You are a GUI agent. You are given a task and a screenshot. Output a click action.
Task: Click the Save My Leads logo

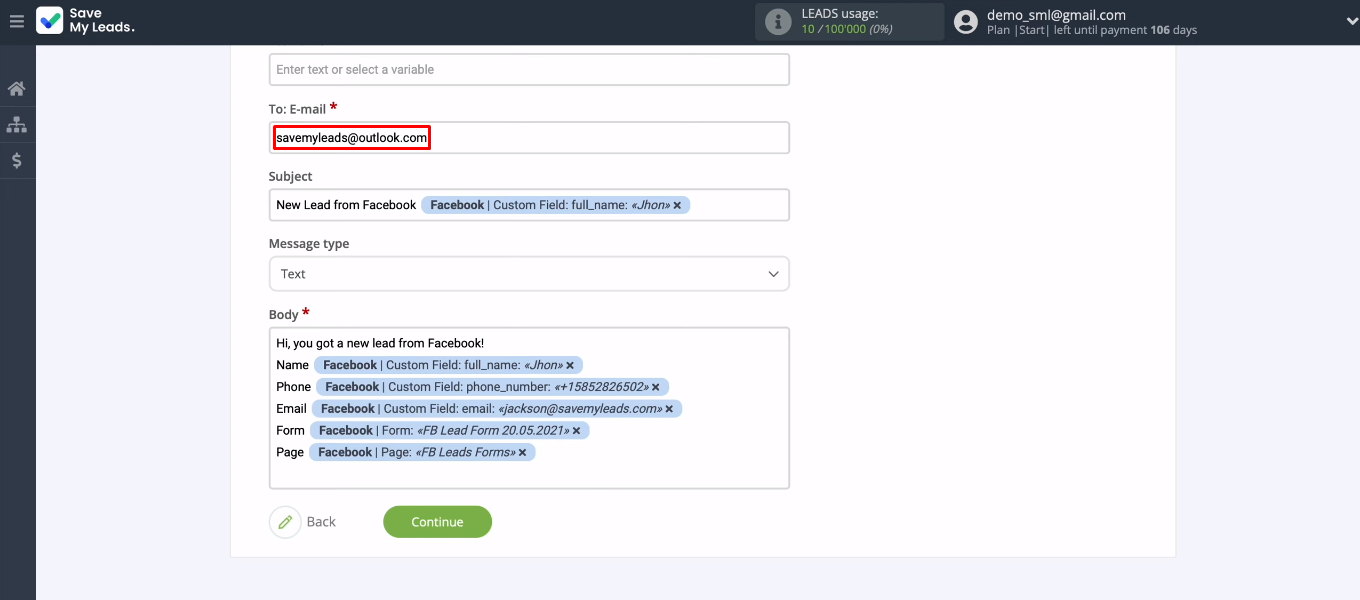pos(85,21)
